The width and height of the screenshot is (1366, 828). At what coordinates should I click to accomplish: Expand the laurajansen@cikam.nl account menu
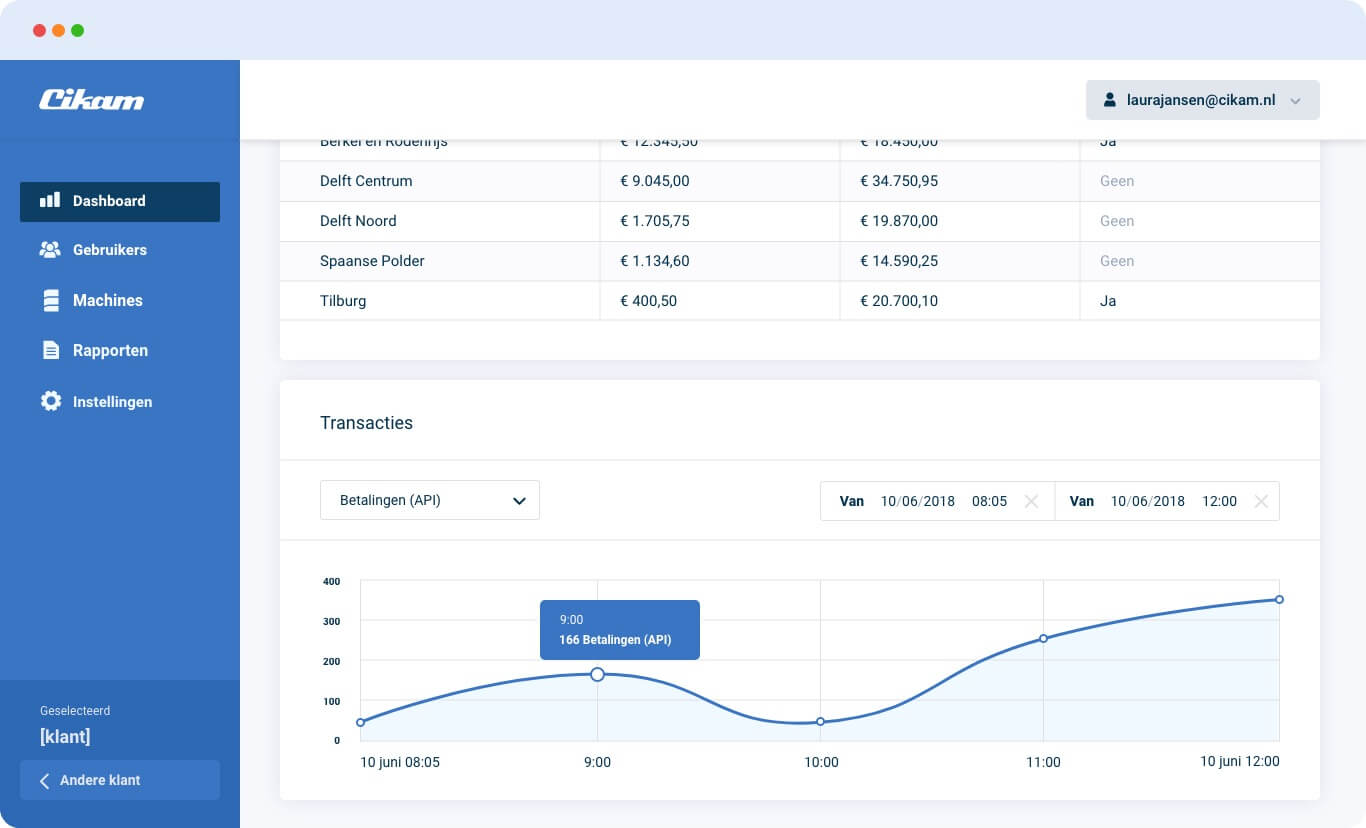pos(1202,100)
